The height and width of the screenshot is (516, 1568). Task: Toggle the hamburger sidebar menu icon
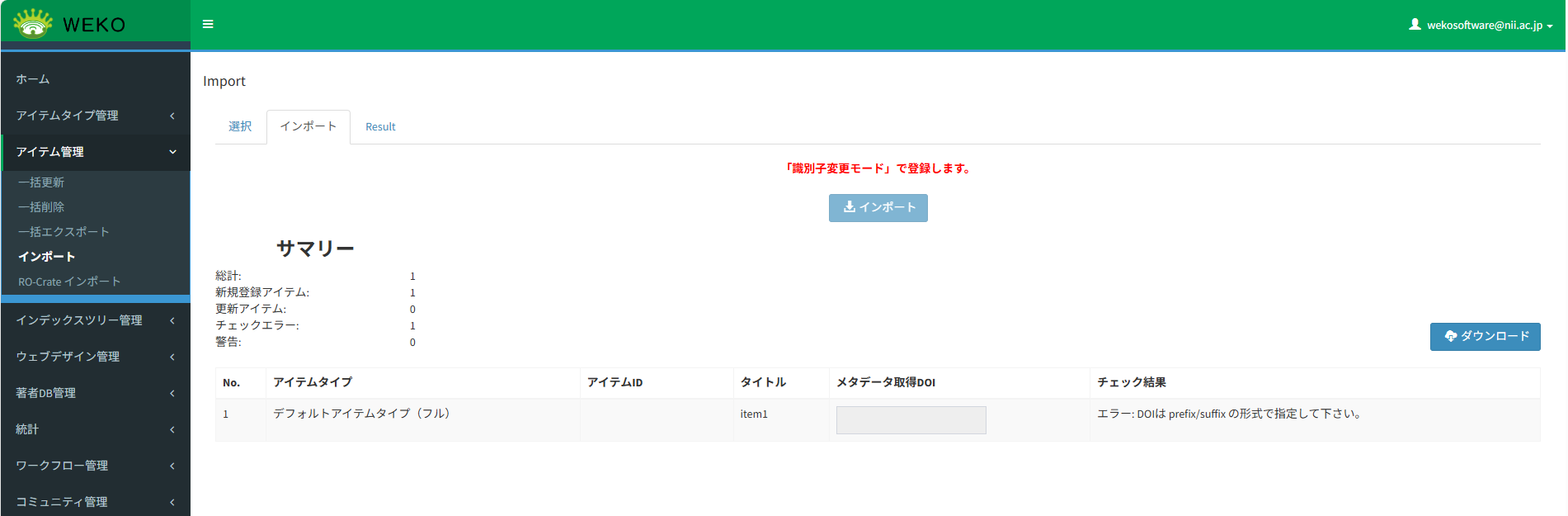tap(208, 25)
